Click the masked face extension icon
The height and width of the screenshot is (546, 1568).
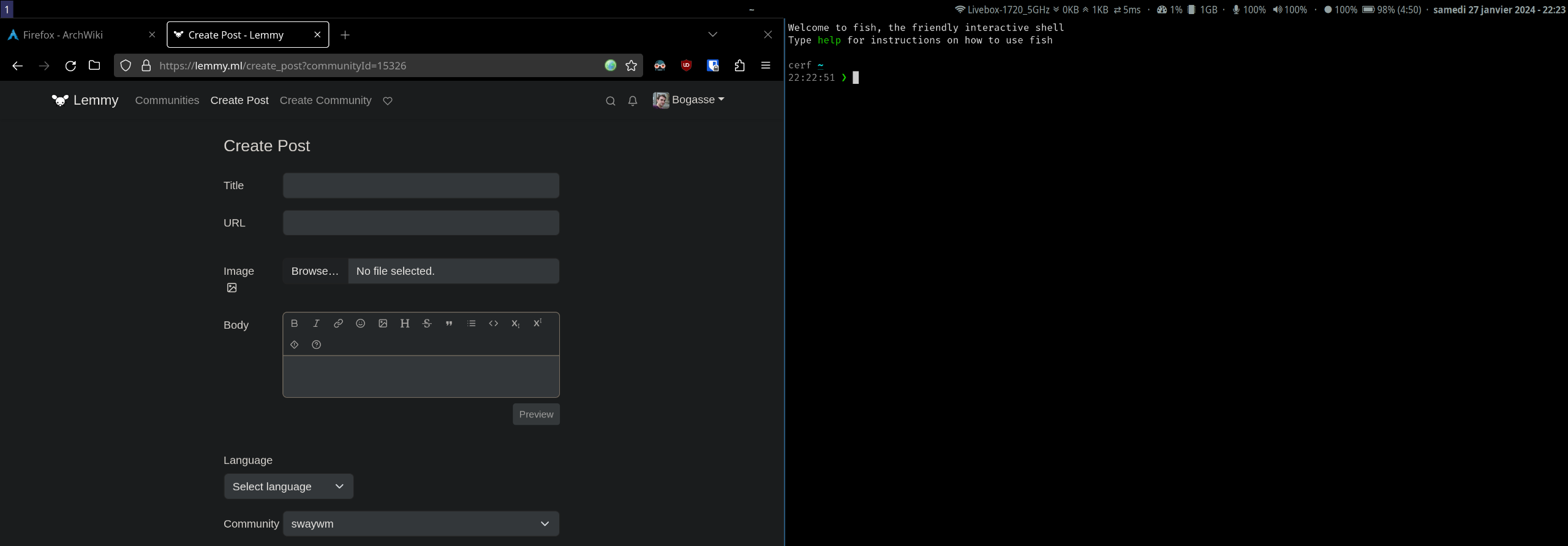[x=660, y=65]
